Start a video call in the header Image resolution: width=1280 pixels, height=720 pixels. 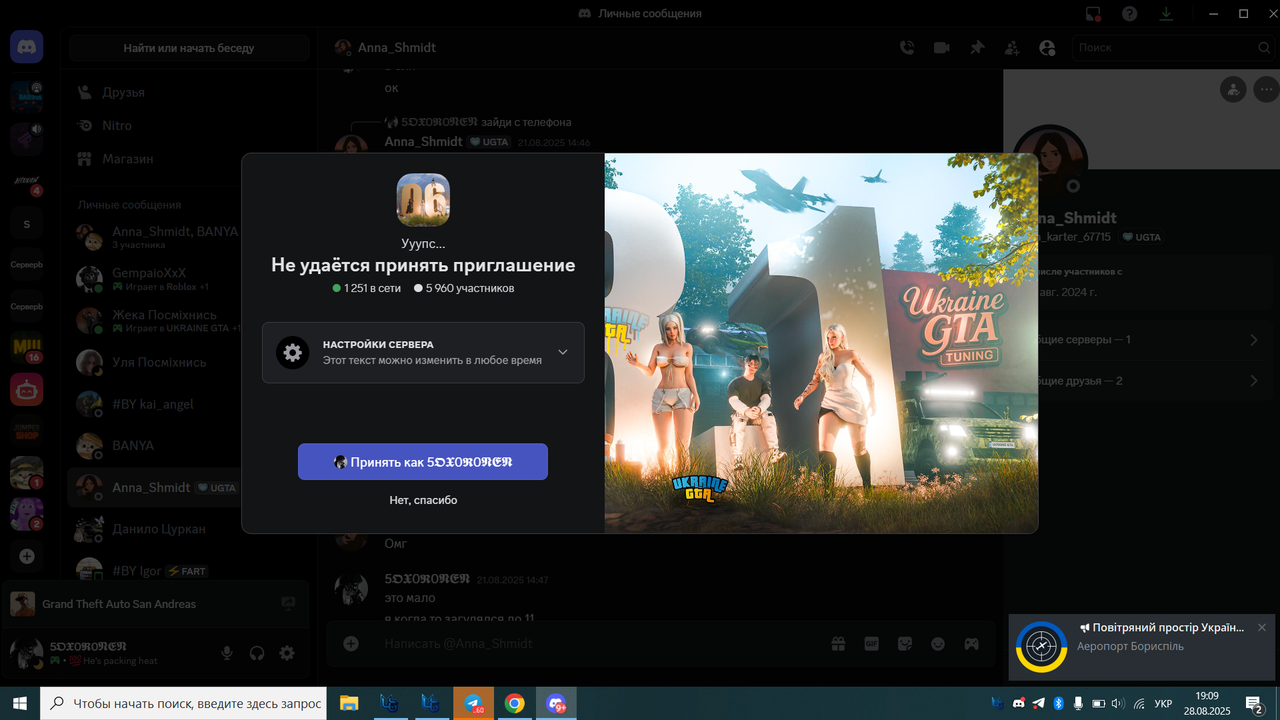click(x=941, y=47)
